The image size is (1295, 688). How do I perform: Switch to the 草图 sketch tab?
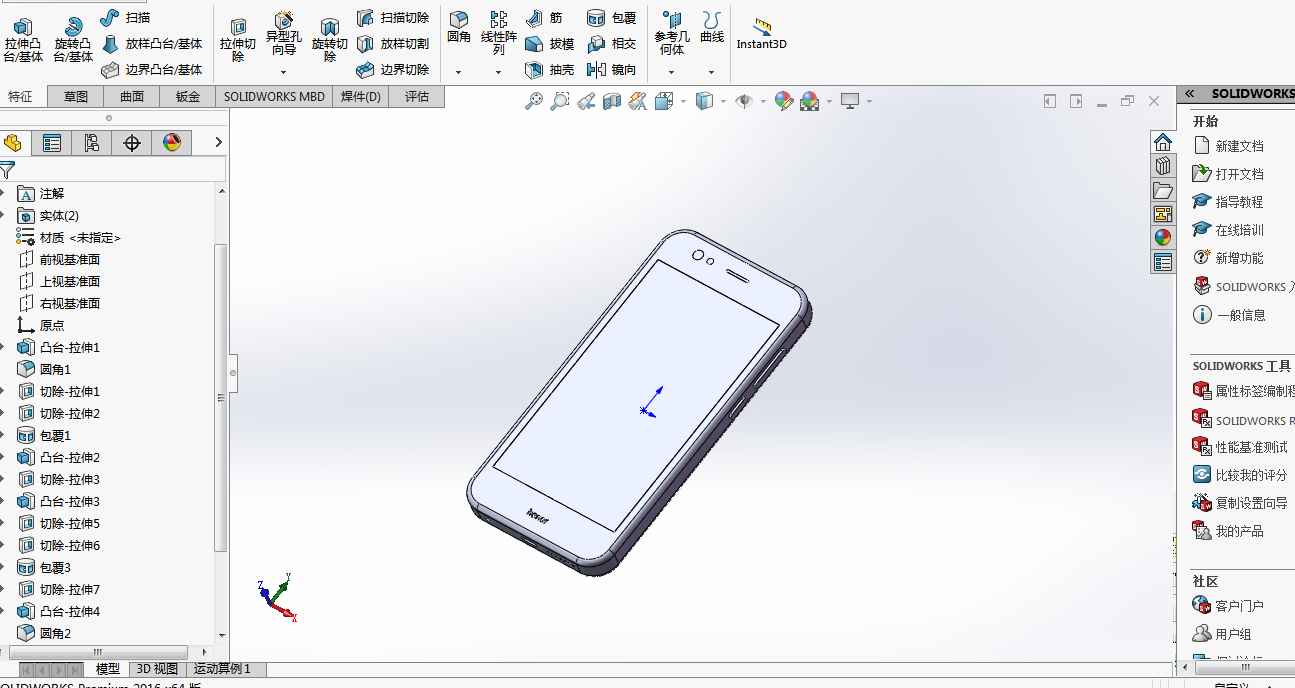76,97
